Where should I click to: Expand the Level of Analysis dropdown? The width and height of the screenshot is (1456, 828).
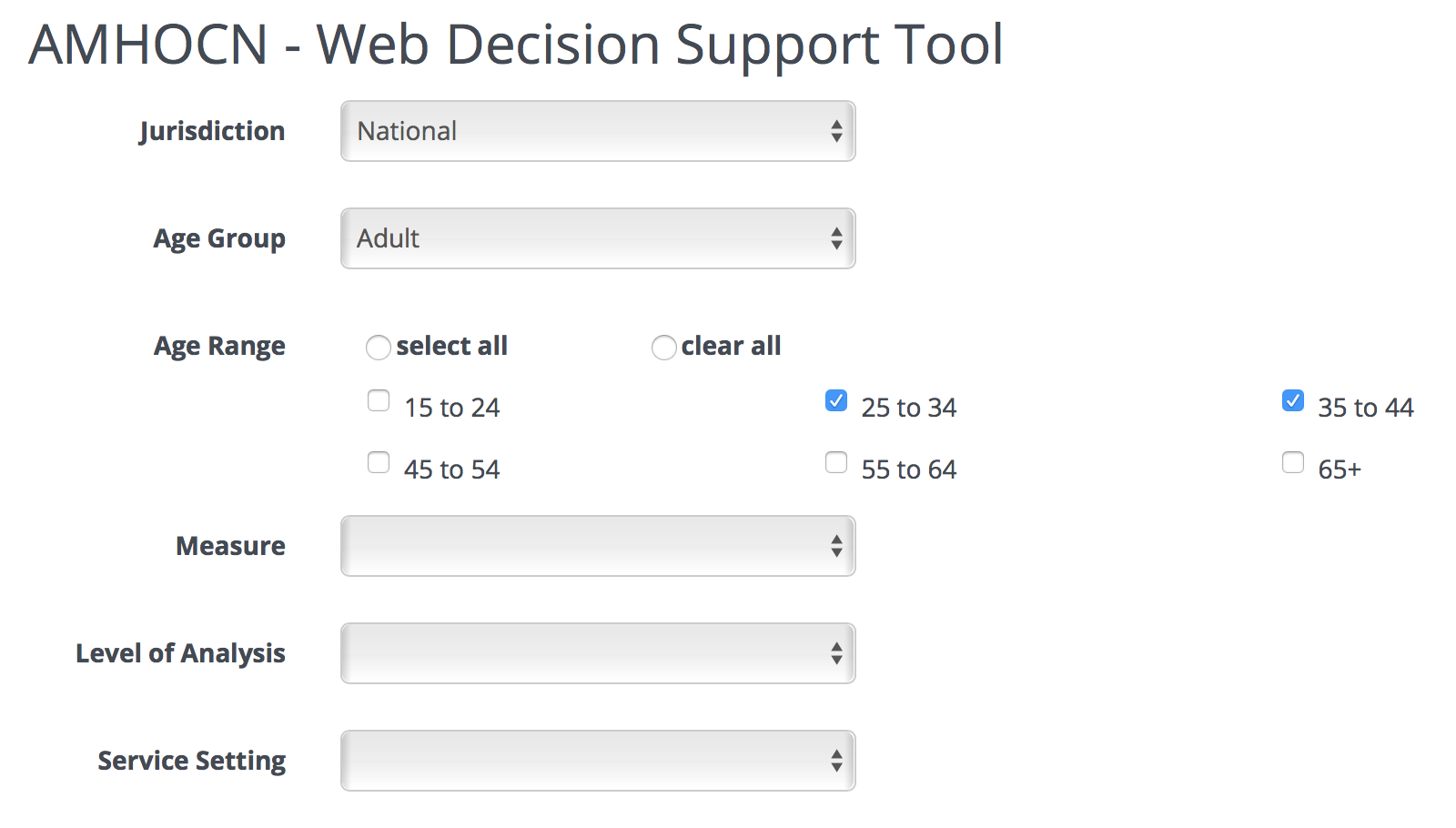click(x=598, y=653)
